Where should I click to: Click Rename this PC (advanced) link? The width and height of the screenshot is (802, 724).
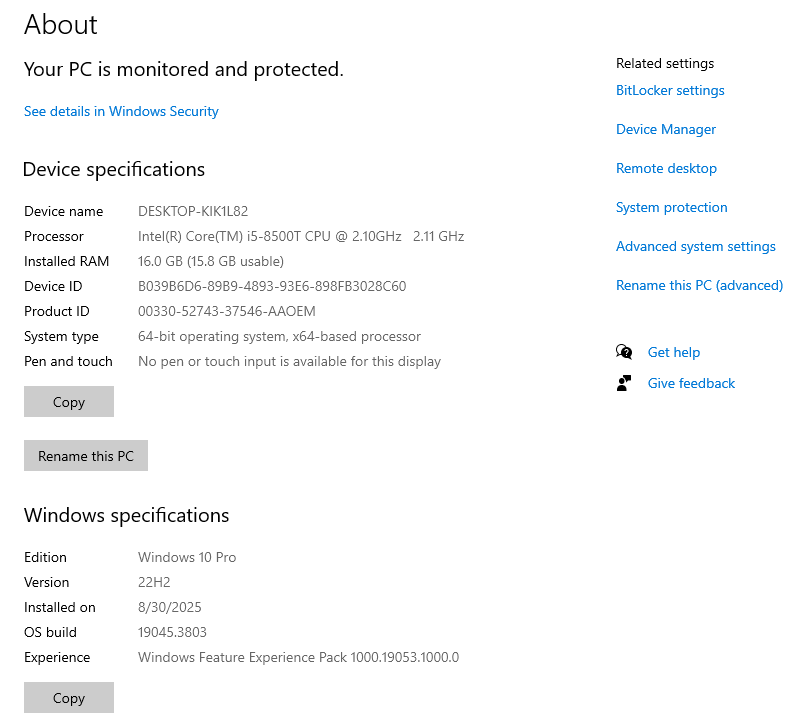coord(699,285)
